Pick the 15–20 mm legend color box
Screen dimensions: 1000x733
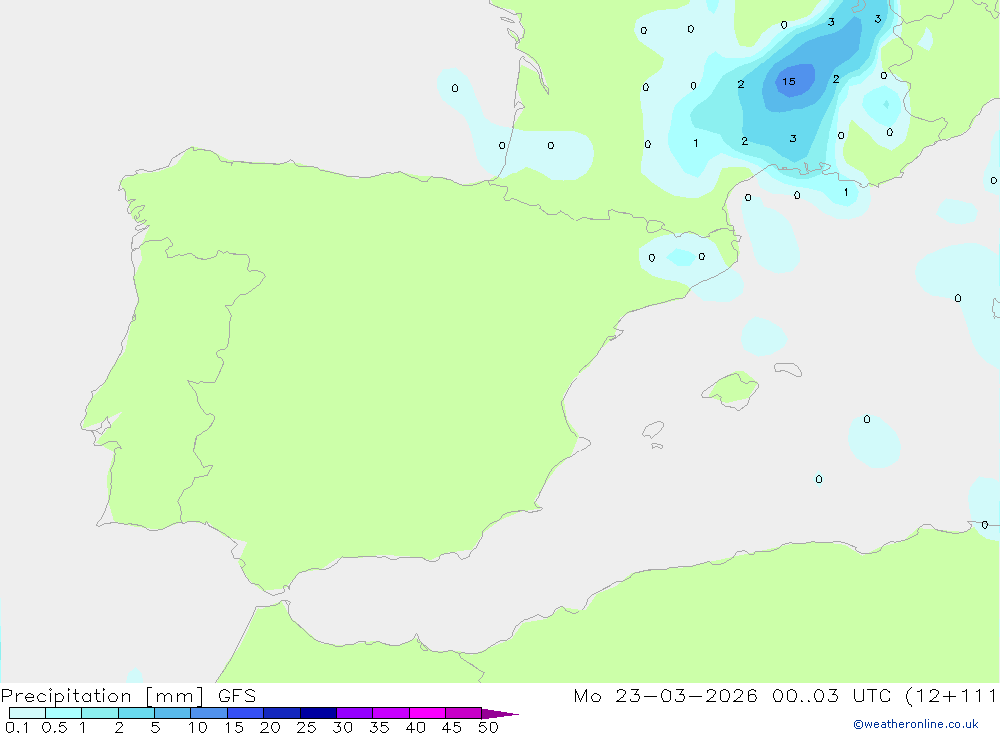click(245, 713)
